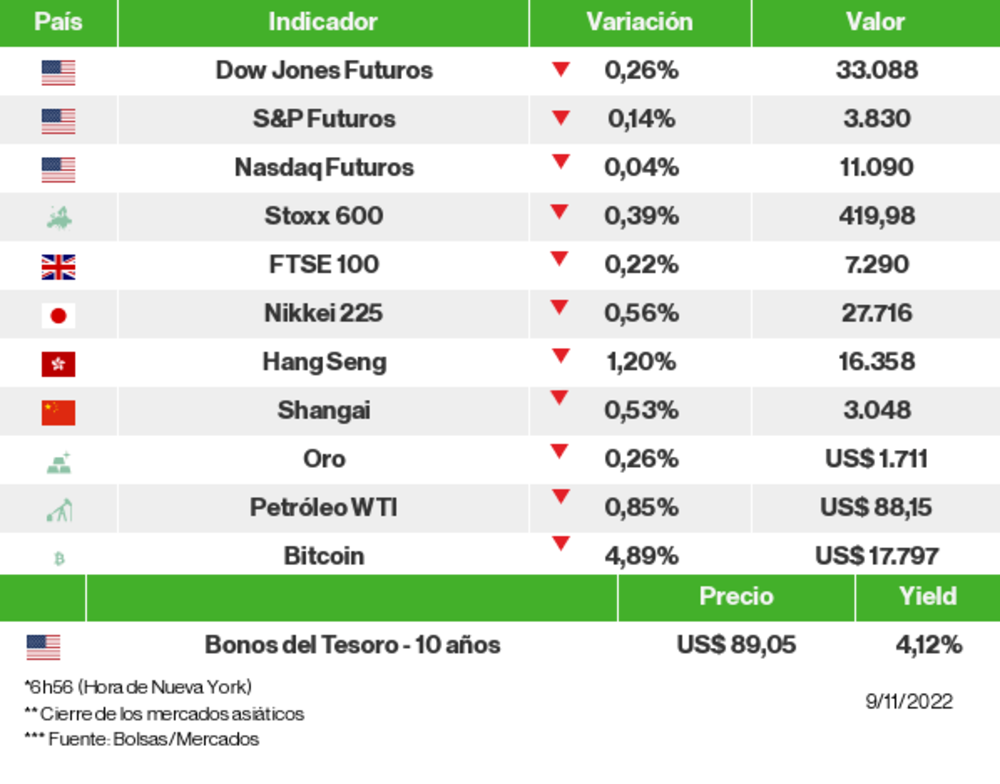Screen dimensions: 1000x784
Task: Click the Japan flag beside Nikkei 225
Action: point(58,316)
